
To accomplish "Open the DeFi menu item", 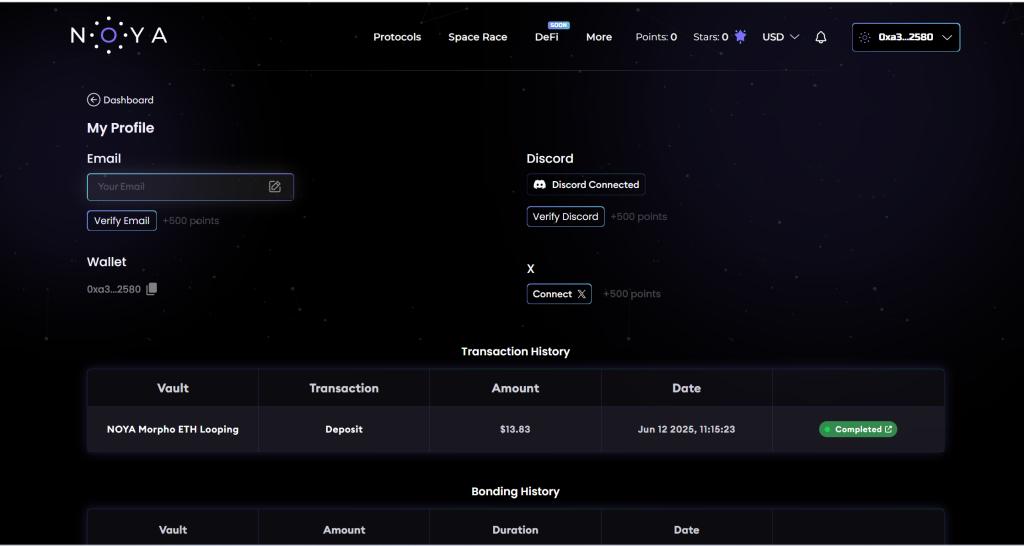I will tap(547, 37).
